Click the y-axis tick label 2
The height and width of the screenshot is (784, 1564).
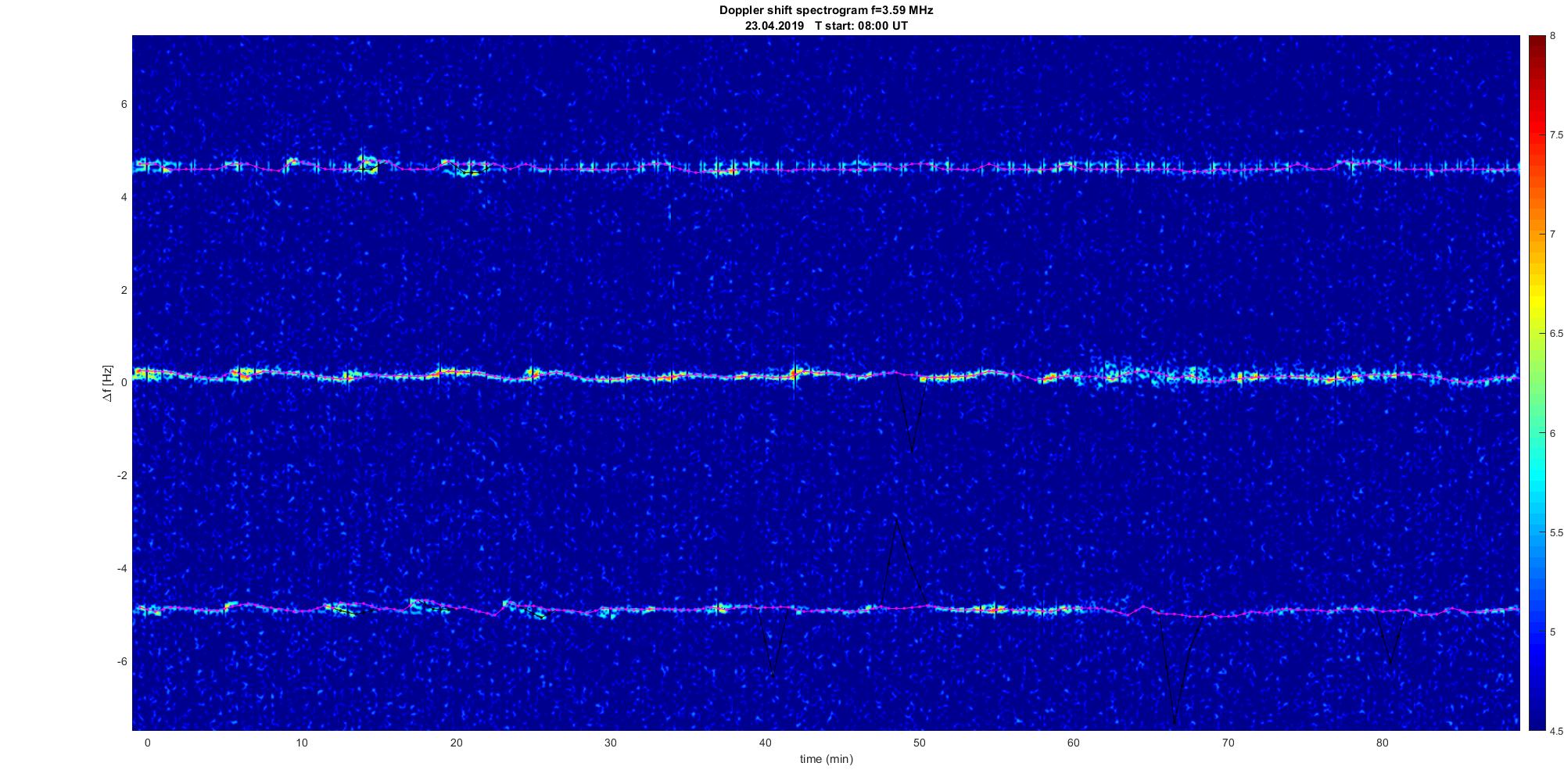(x=124, y=291)
